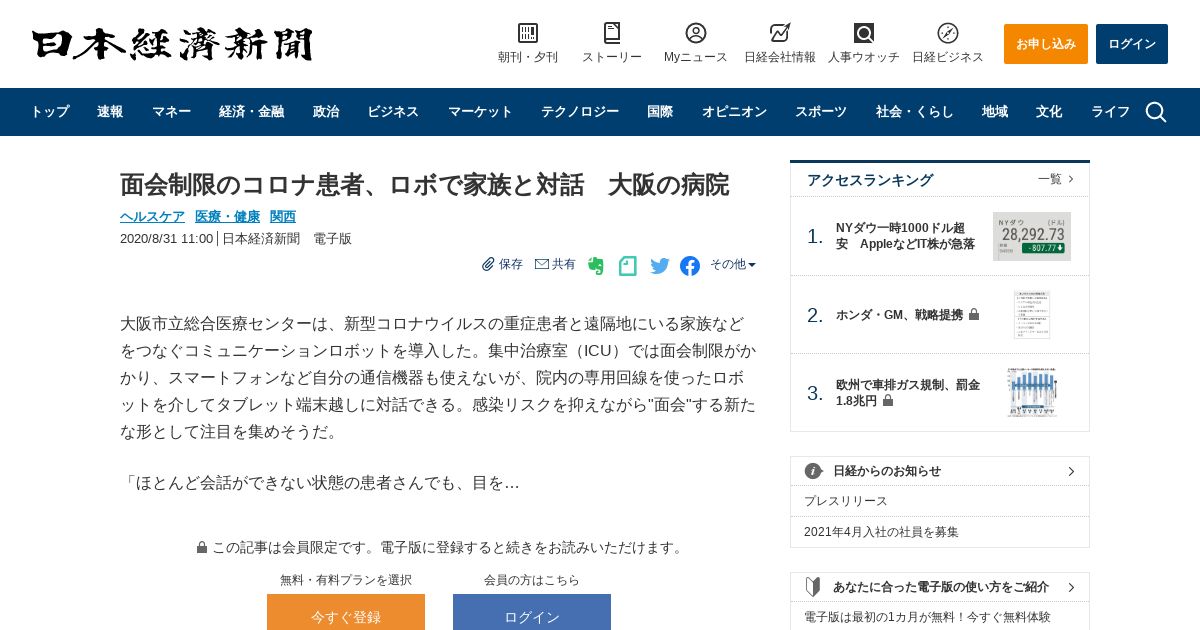Click the ホンダ・GM story thumbnail

(x=1032, y=315)
